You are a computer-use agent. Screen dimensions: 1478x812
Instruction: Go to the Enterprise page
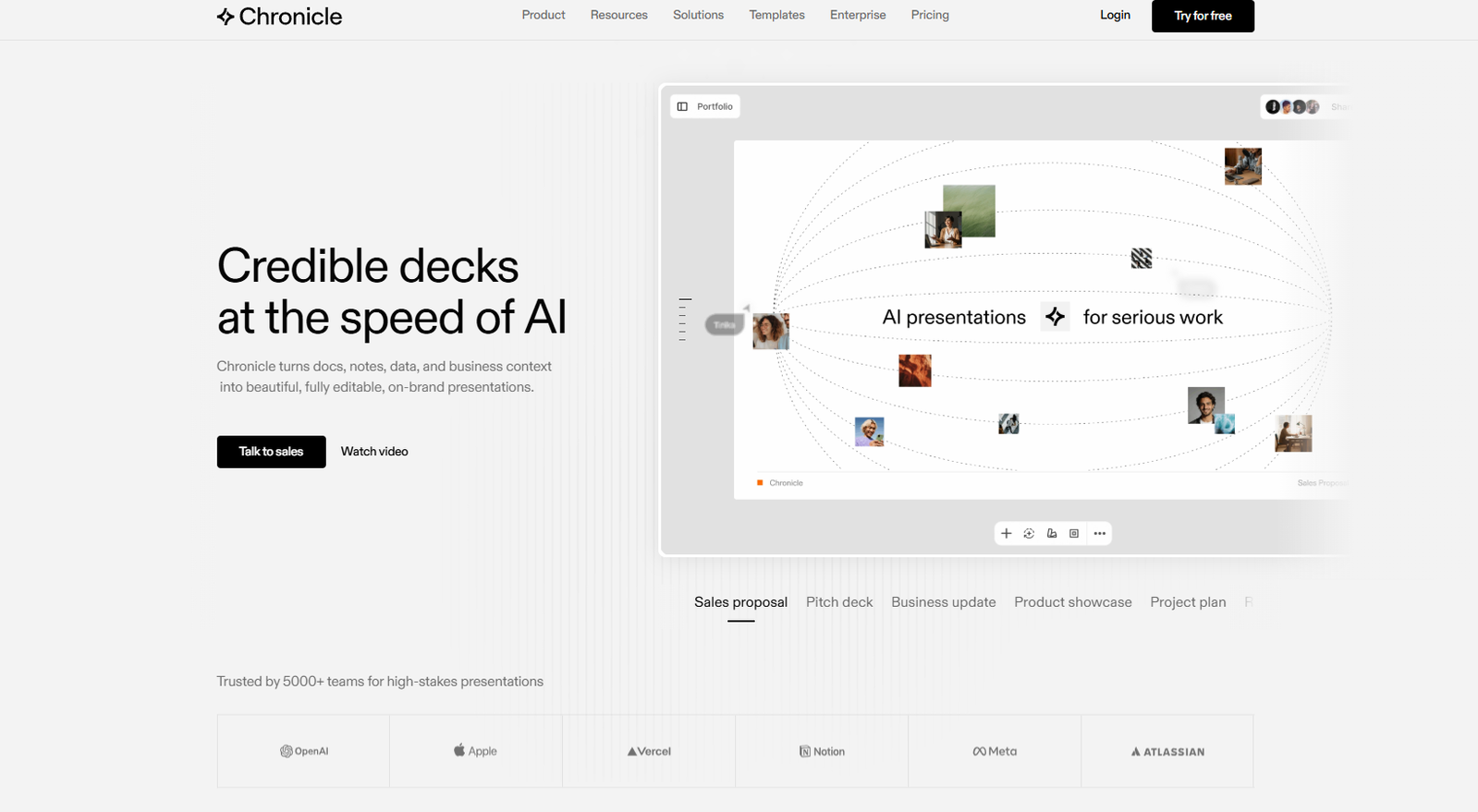pos(858,15)
